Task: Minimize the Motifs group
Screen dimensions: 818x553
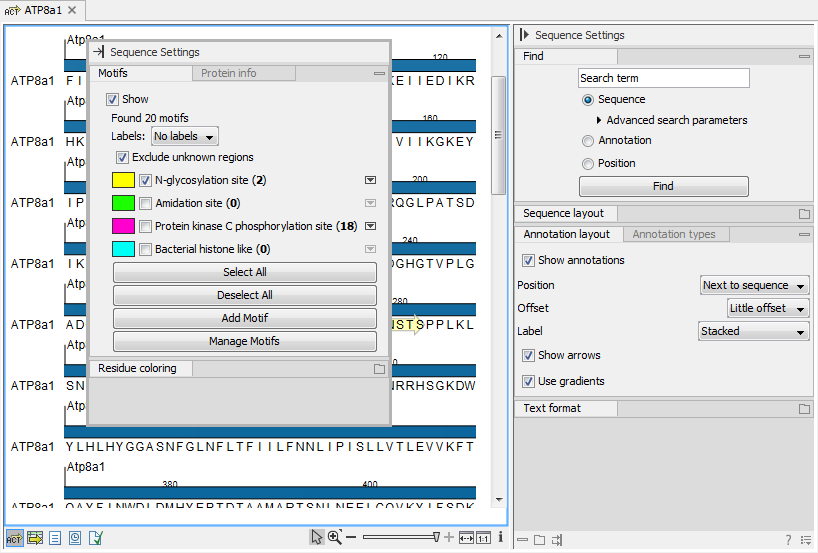Action: click(x=379, y=74)
